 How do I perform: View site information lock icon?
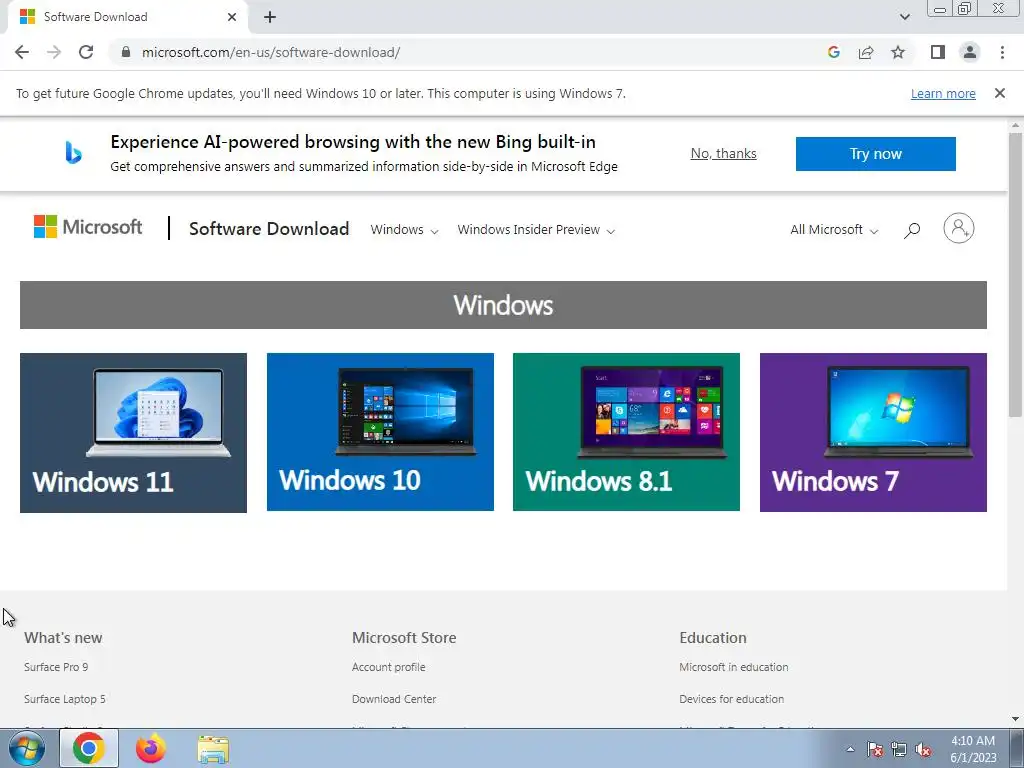(127, 52)
